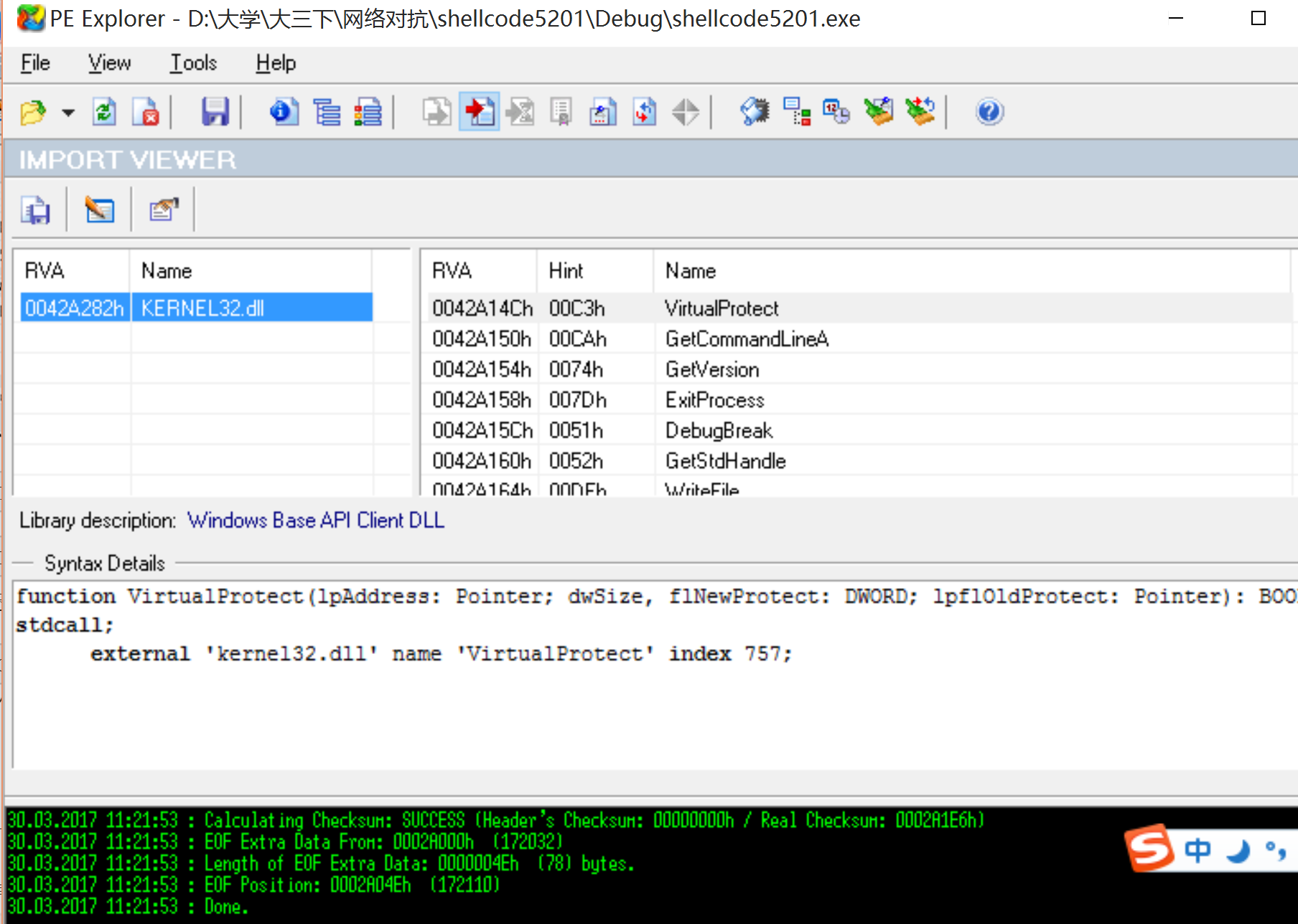
Task: Click the Save File floppy disk icon
Action: (x=215, y=112)
